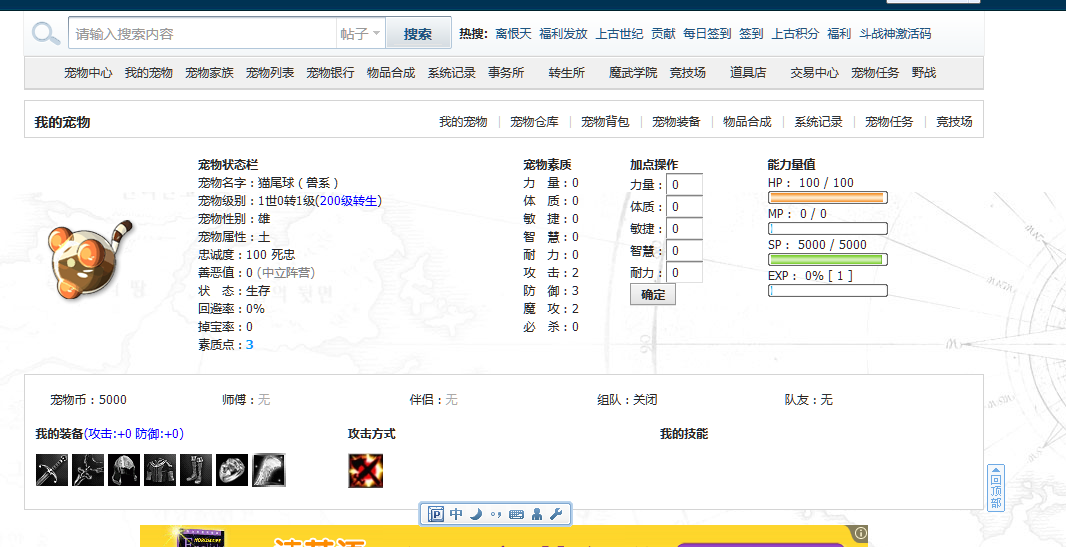The image size is (1066, 547).
Task: Open 竞技场 in the main navigation bar
Action: (687, 73)
